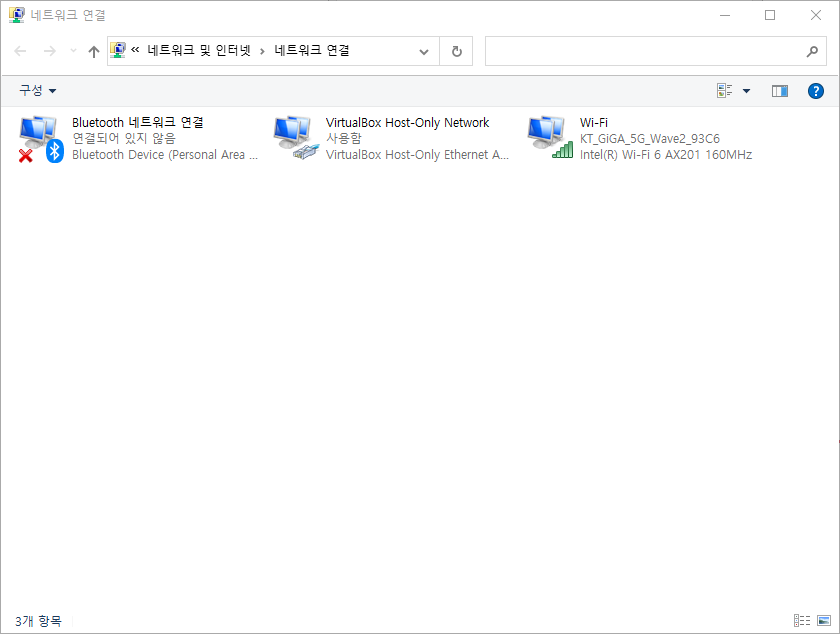The height and width of the screenshot is (634, 840).
Task: Click the 연결되어 있지 않음 status text
Action: point(124,138)
